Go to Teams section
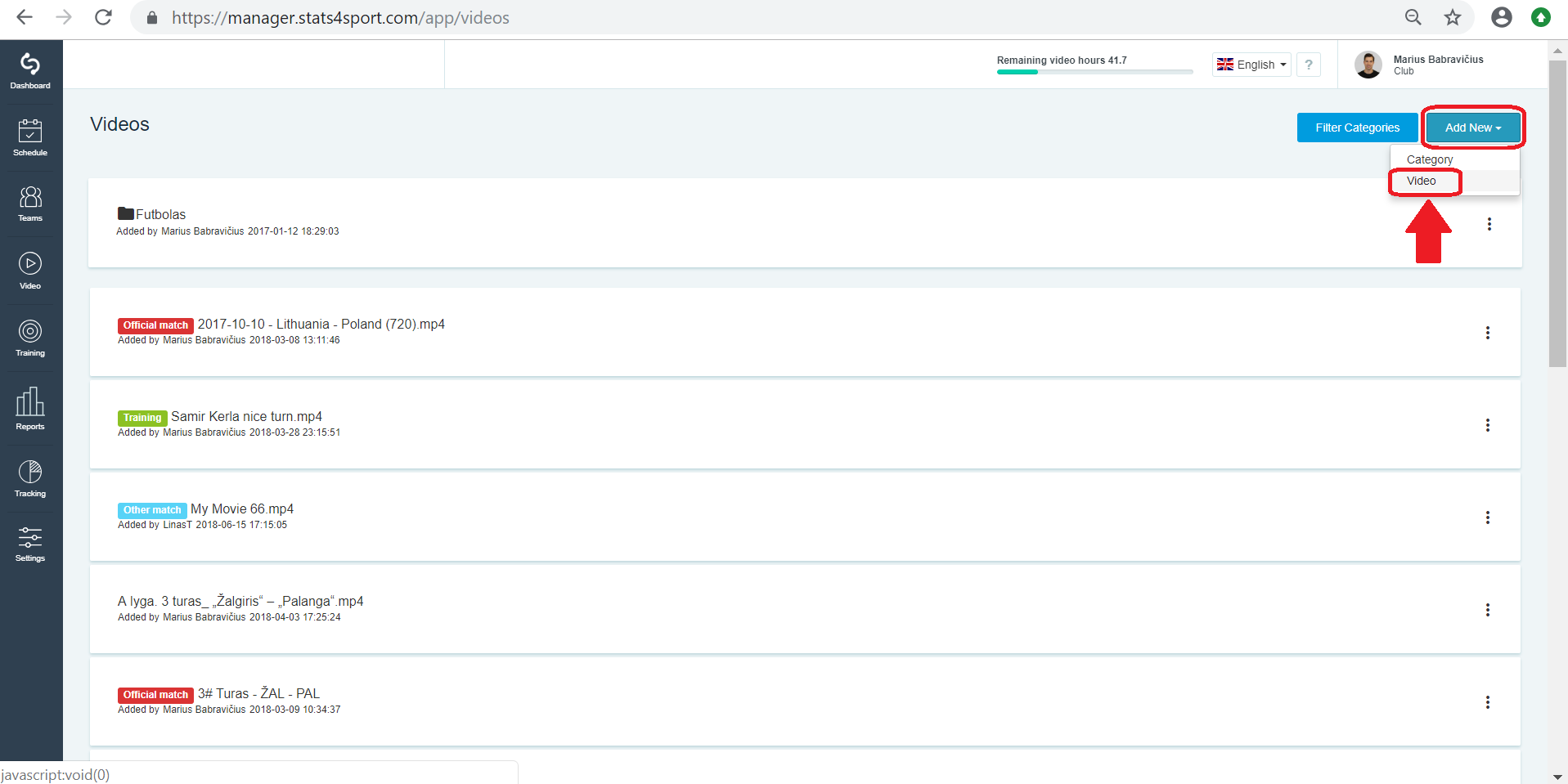The width and height of the screenshot is (1568, 784). pos(30,204)
